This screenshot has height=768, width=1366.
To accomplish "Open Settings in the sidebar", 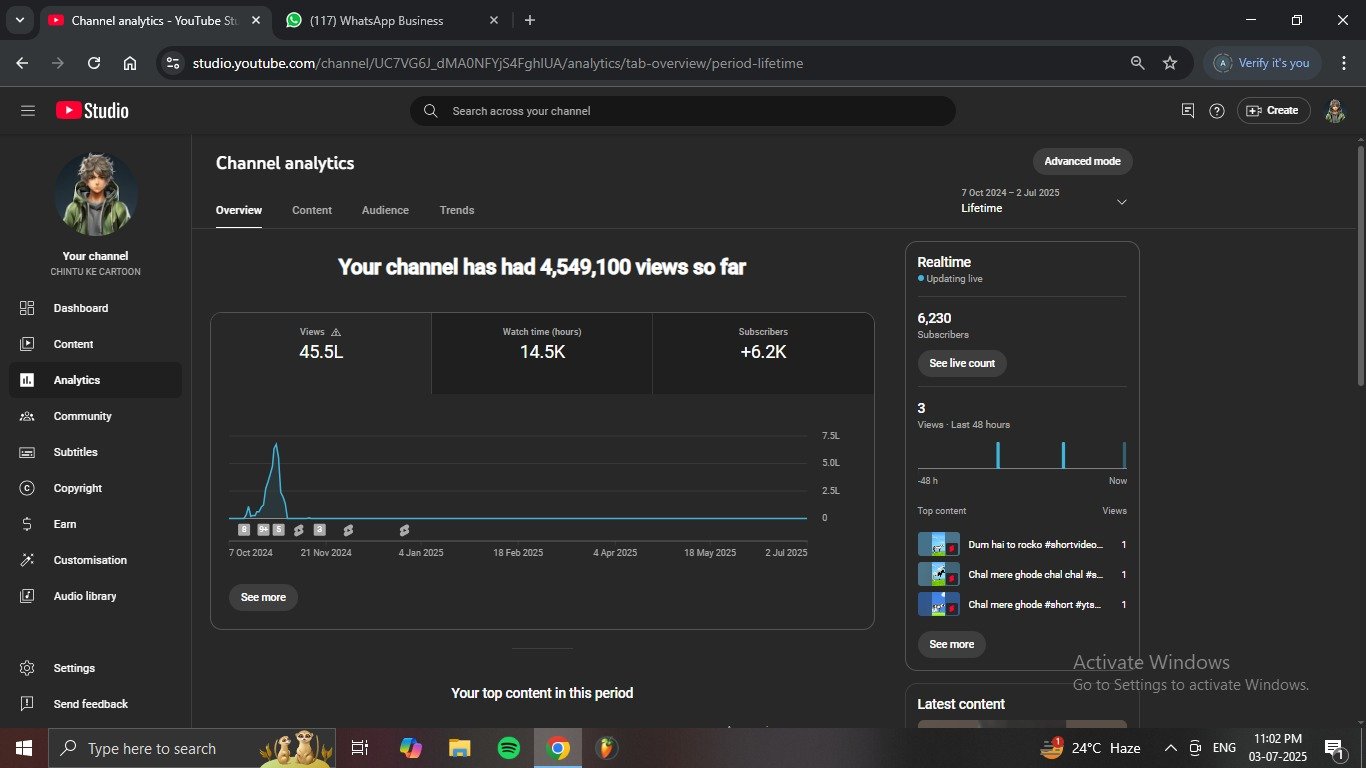I will pos(96,668).
